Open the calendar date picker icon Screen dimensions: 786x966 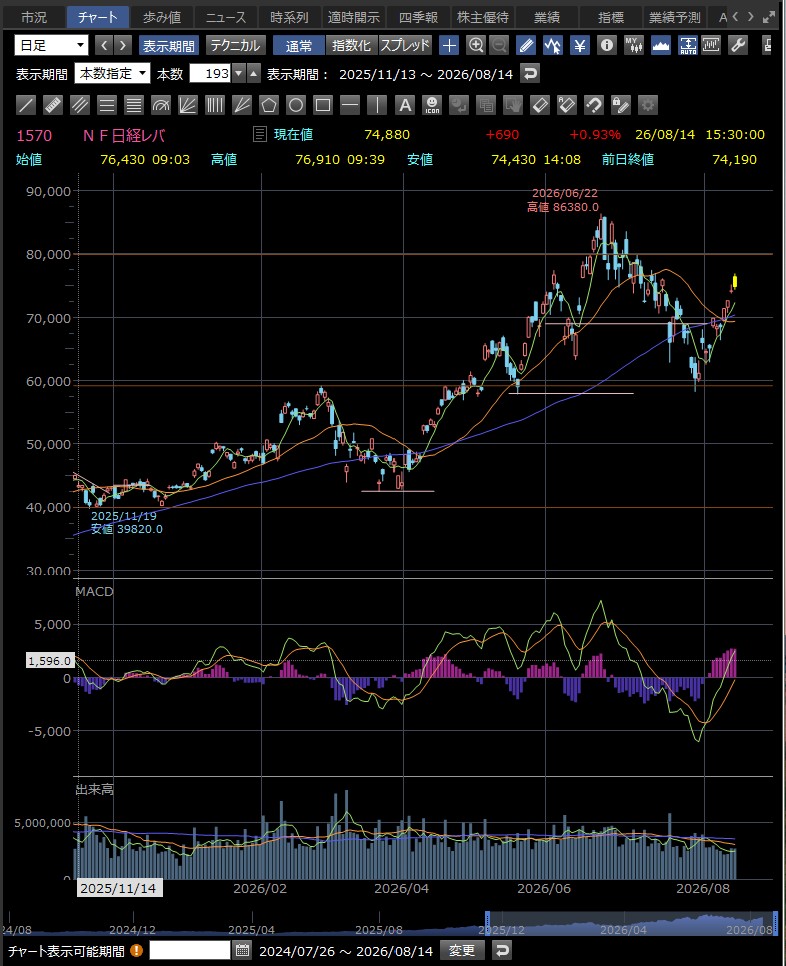[x=243, y=951]
